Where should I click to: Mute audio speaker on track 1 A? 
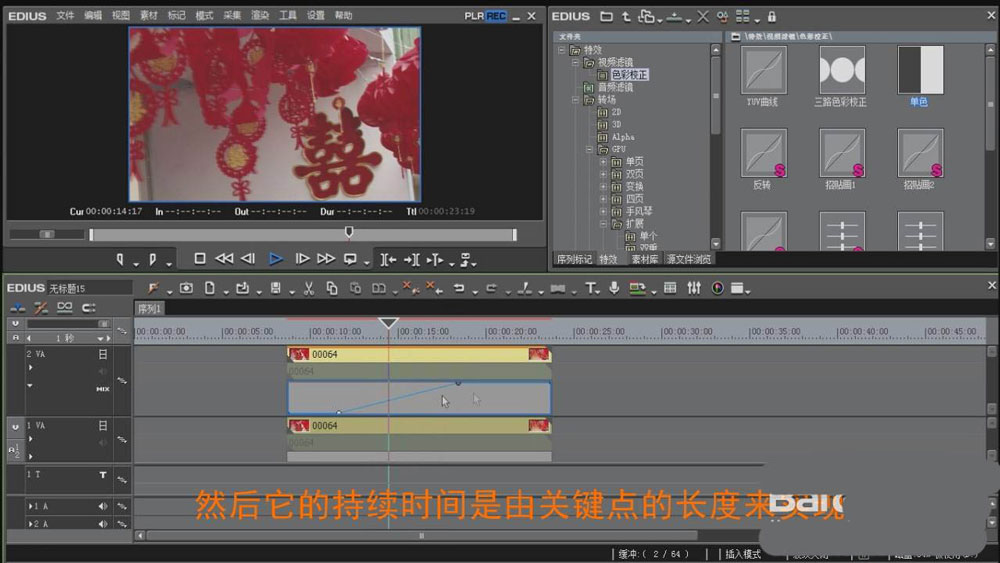103,506
